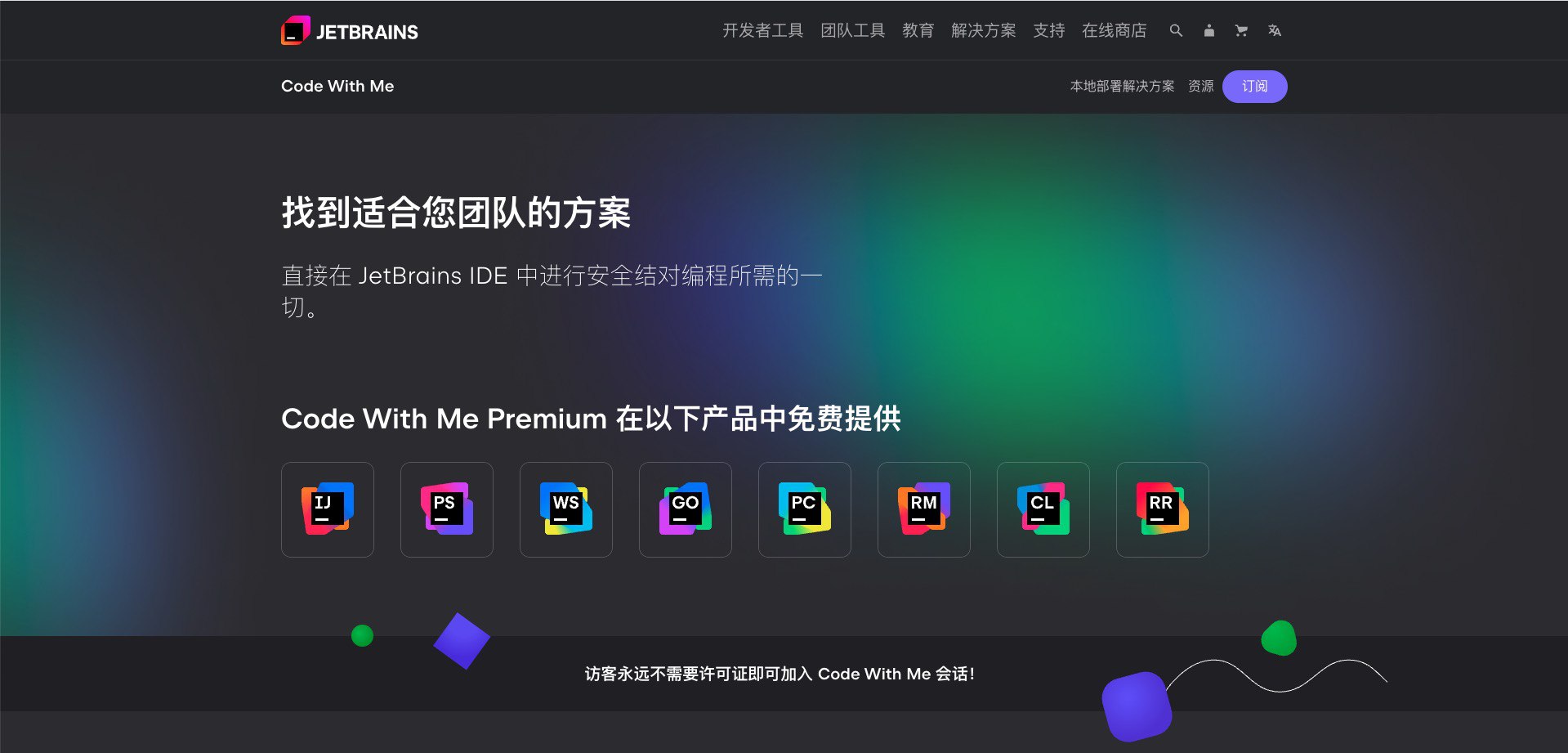Image resolution: width=1568 pixels, height=753 pixels.
Task: Expand the 开发者工具 menu
Action: tap(763, 30)
